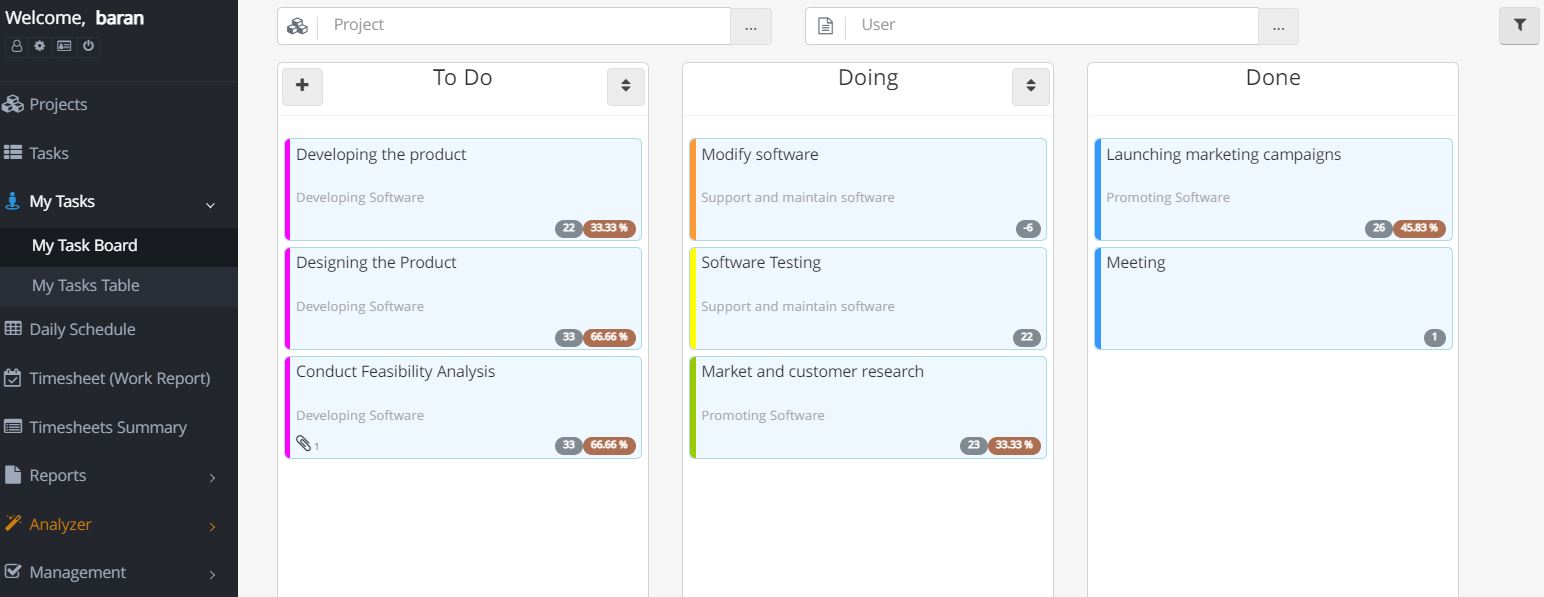Screen dimensions: 1544x597
Task: Open the Doing column sort control
Action: (x=1030, y=87)
